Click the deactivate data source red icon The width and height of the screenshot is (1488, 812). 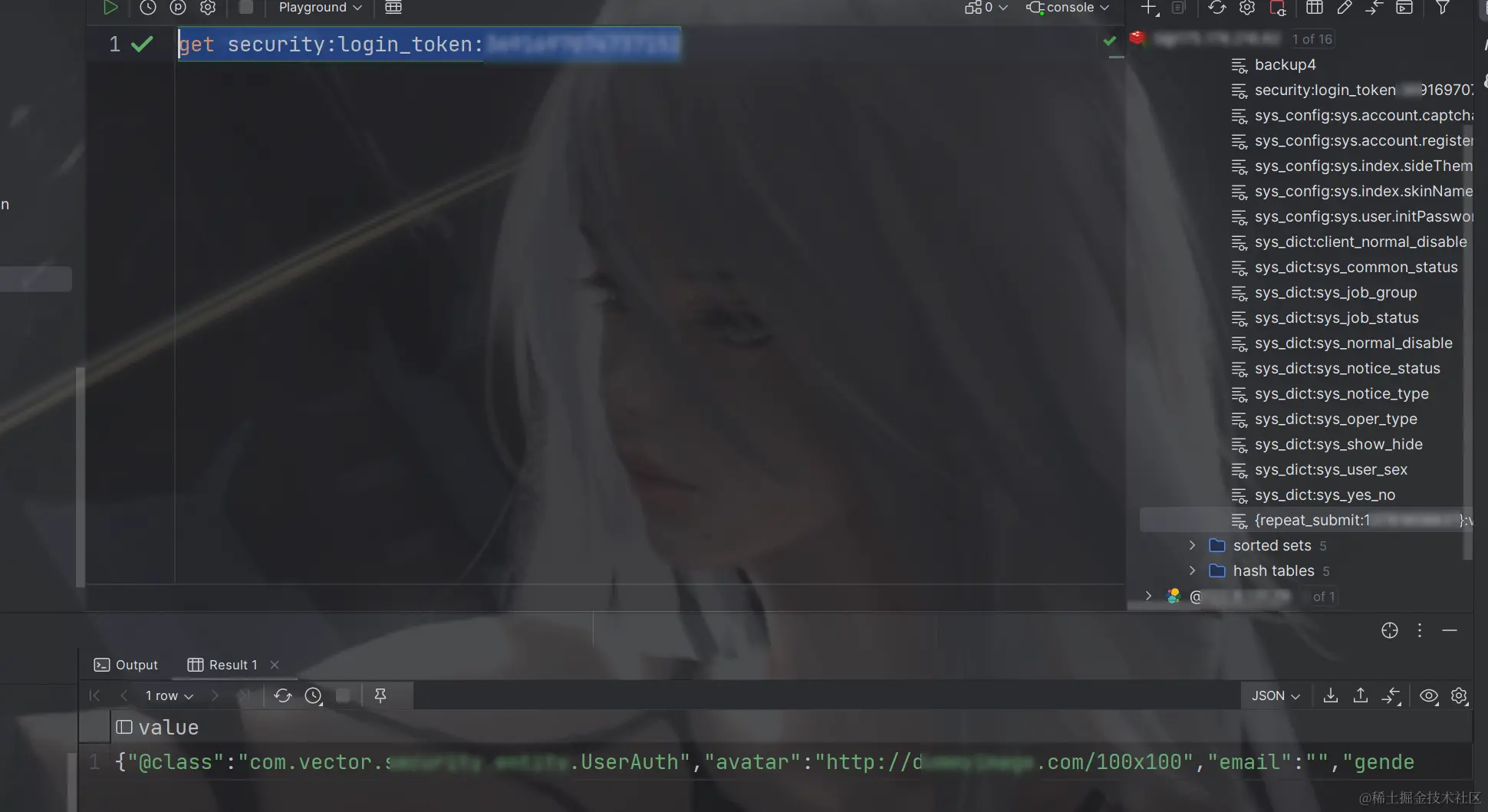tap(1278, 8)
